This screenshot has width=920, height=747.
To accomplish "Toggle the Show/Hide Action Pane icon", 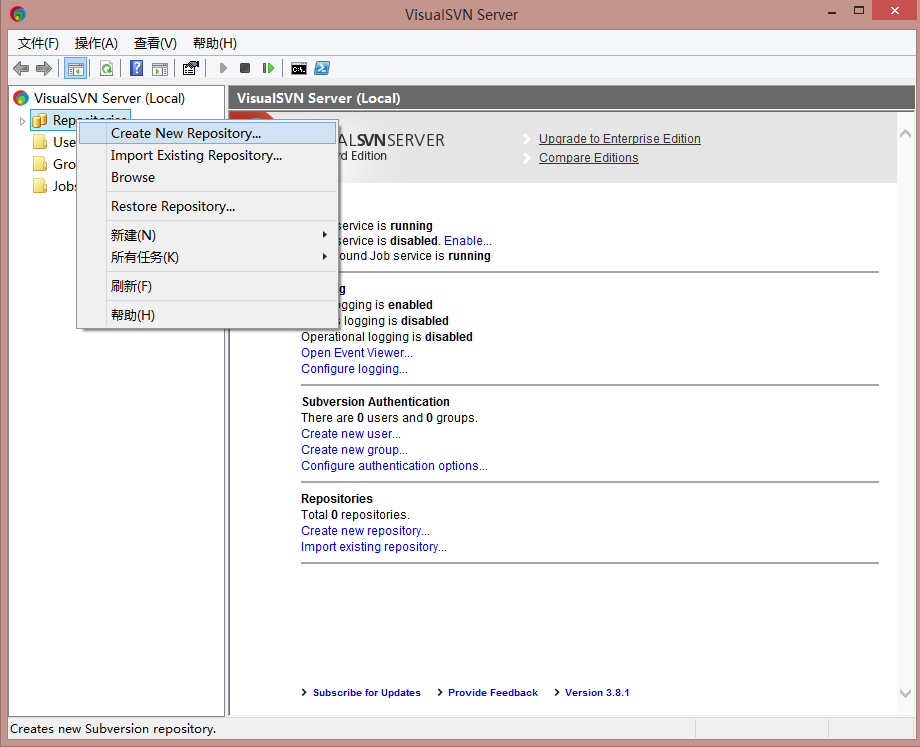I will (160, 69).
